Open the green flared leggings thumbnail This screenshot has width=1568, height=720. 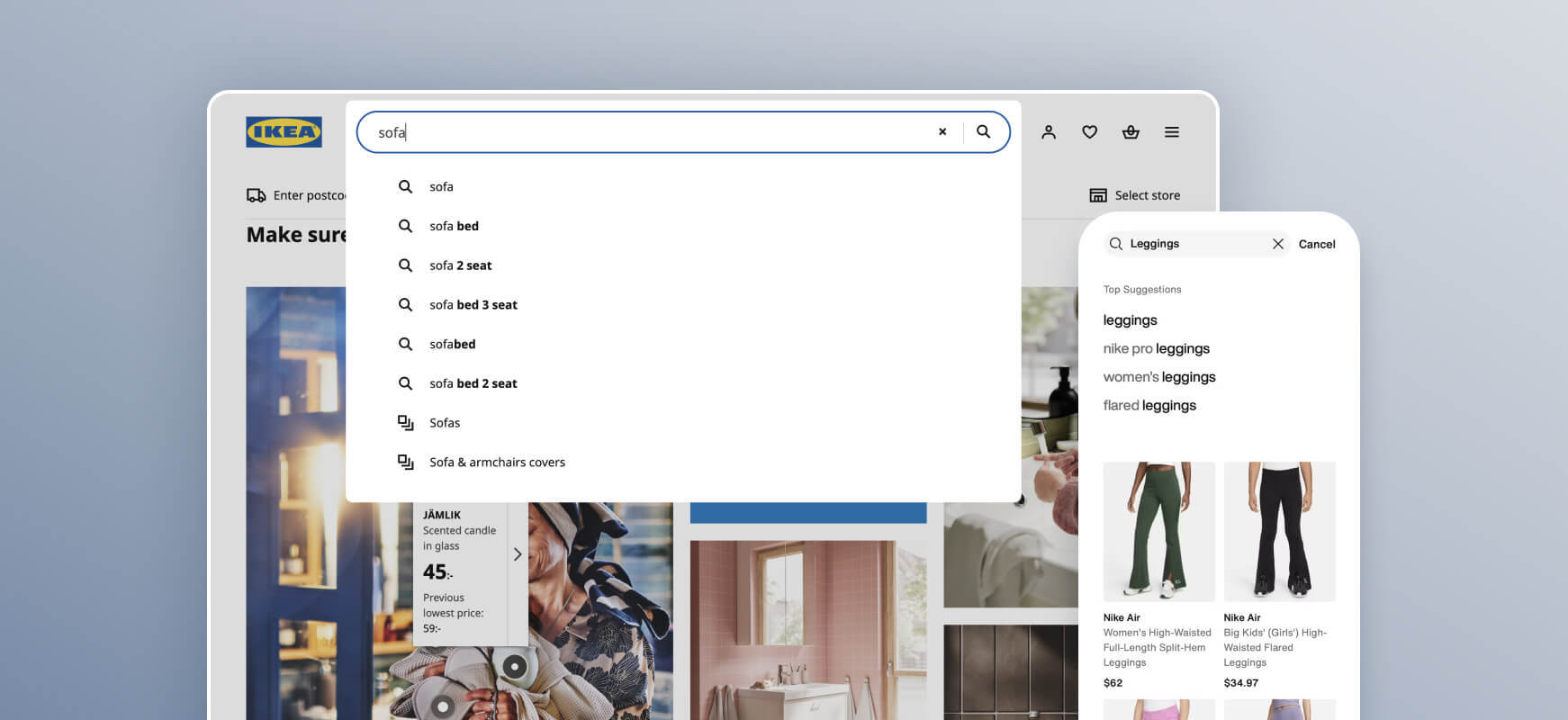point(1158,531)
